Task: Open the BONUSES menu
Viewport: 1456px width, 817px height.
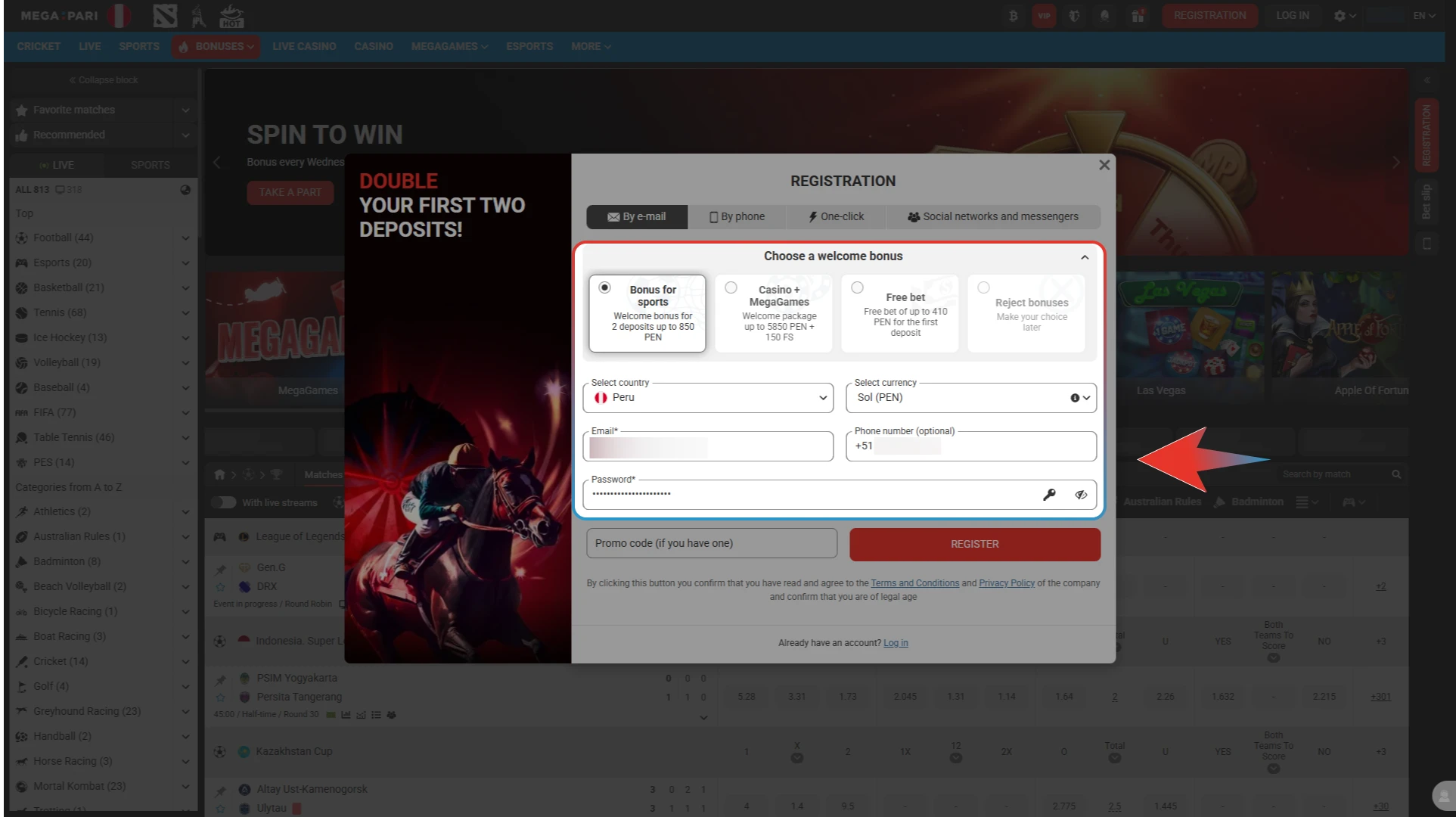Action: tap(216, 46)
